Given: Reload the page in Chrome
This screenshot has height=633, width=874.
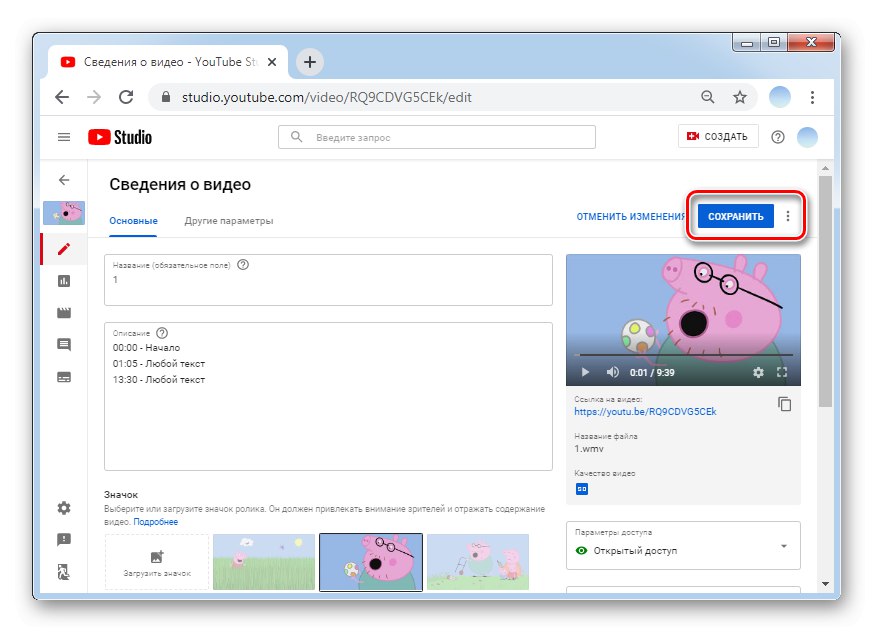Looking at the screenshot, I should (x=127, y=97).
